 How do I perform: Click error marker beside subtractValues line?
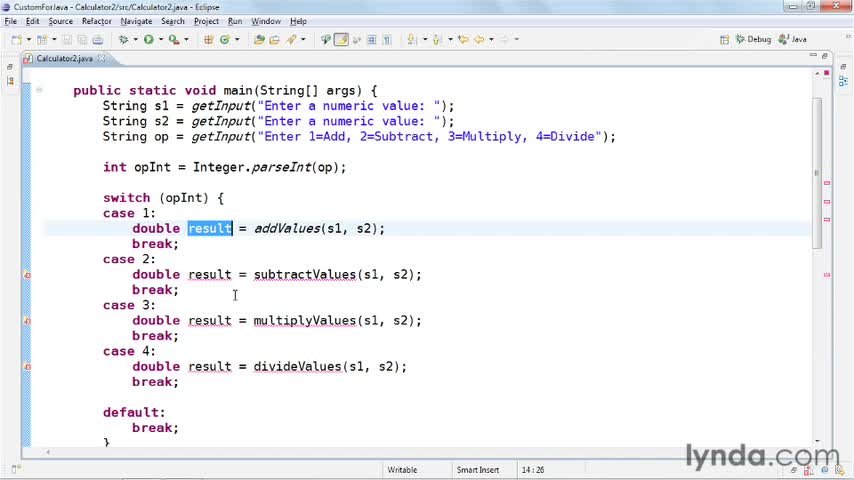pyautogui.click(x=27, y=275)
